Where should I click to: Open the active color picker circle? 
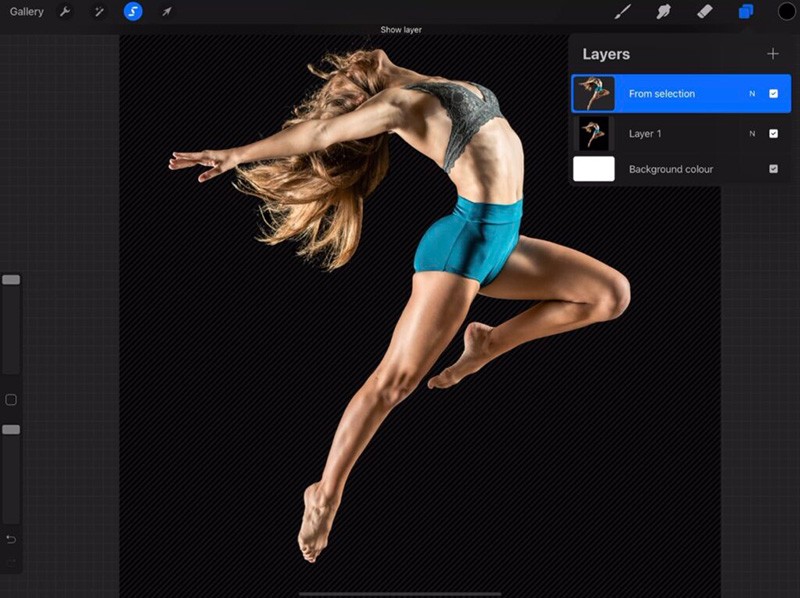tap(786, 12)
